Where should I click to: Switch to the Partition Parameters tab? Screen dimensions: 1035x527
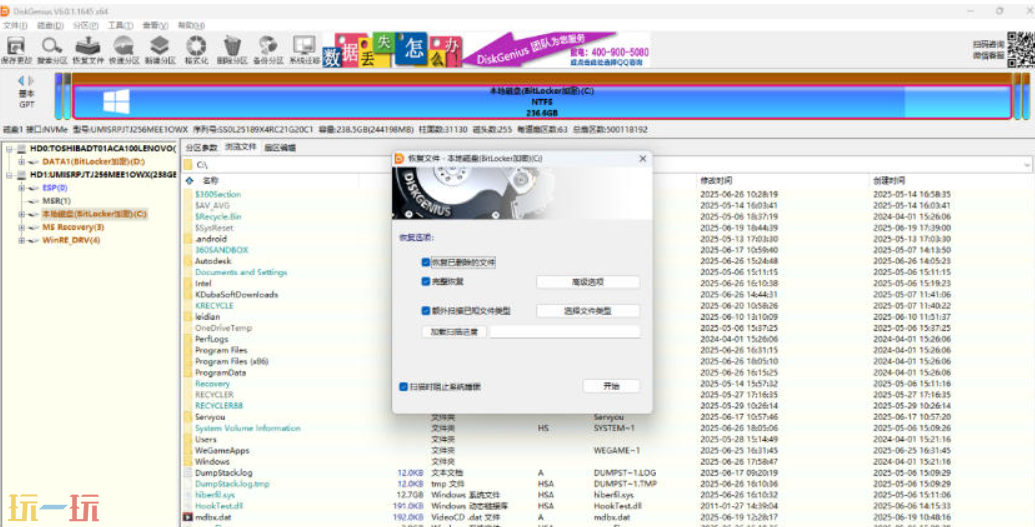(201, 147)
